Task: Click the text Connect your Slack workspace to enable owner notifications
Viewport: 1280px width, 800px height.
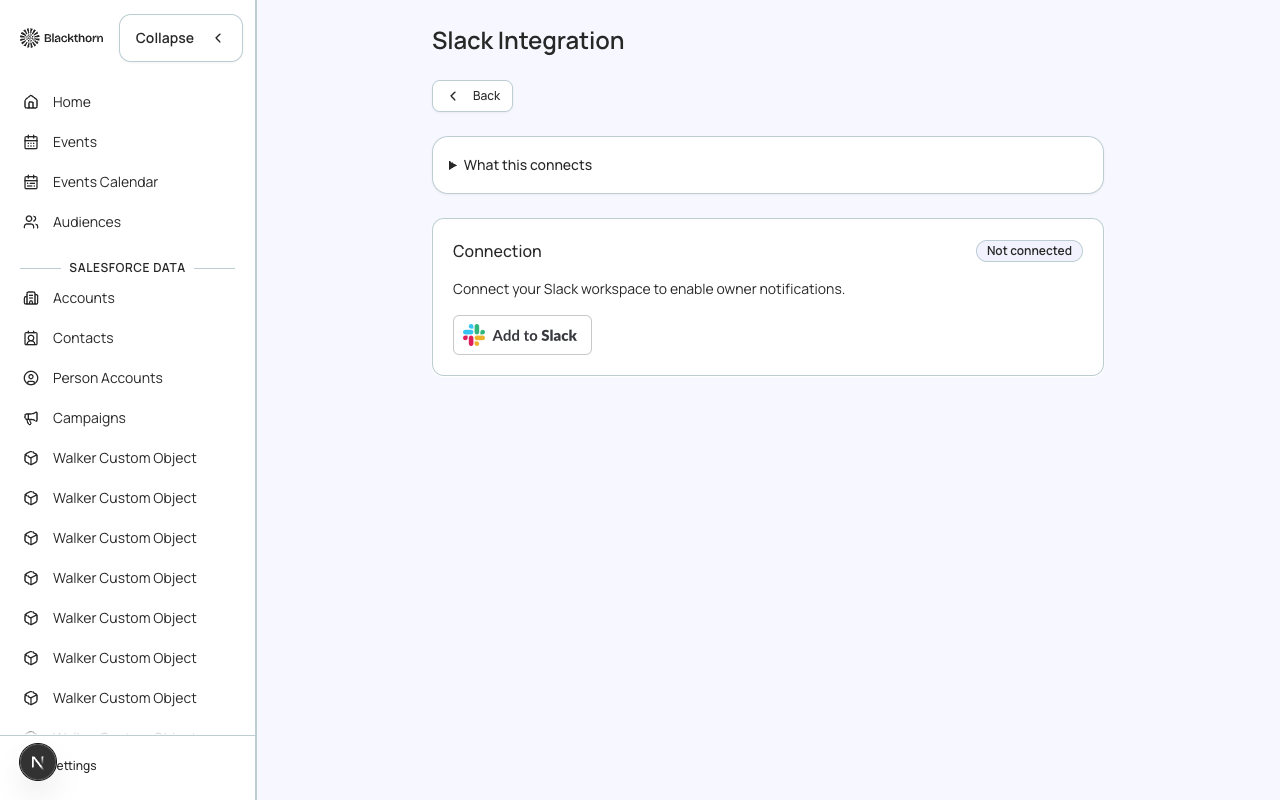Action: coord(649,289)
